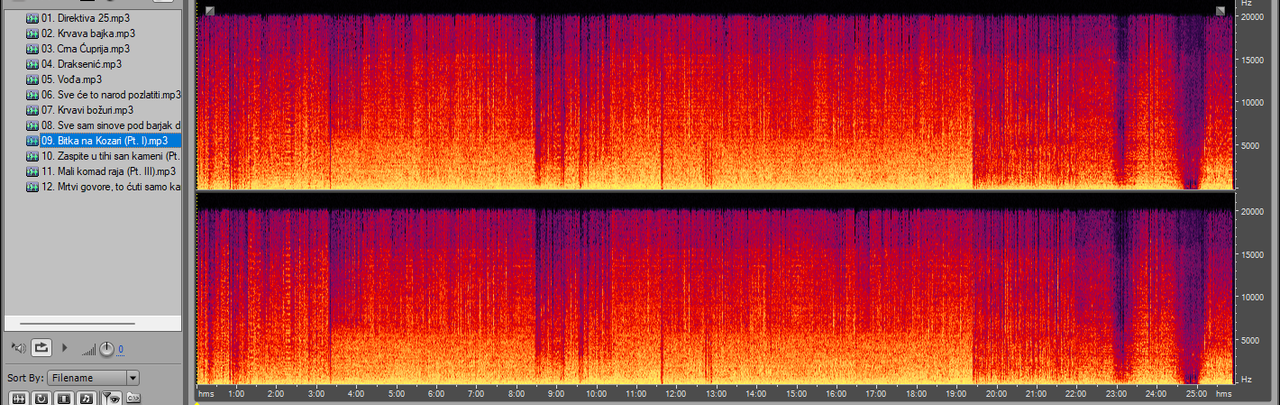Image resolution: width=1280 pixels, height=405 pixels.
Task: Click the top-left spectrogram corner handle
Action: tap(209, 11)
